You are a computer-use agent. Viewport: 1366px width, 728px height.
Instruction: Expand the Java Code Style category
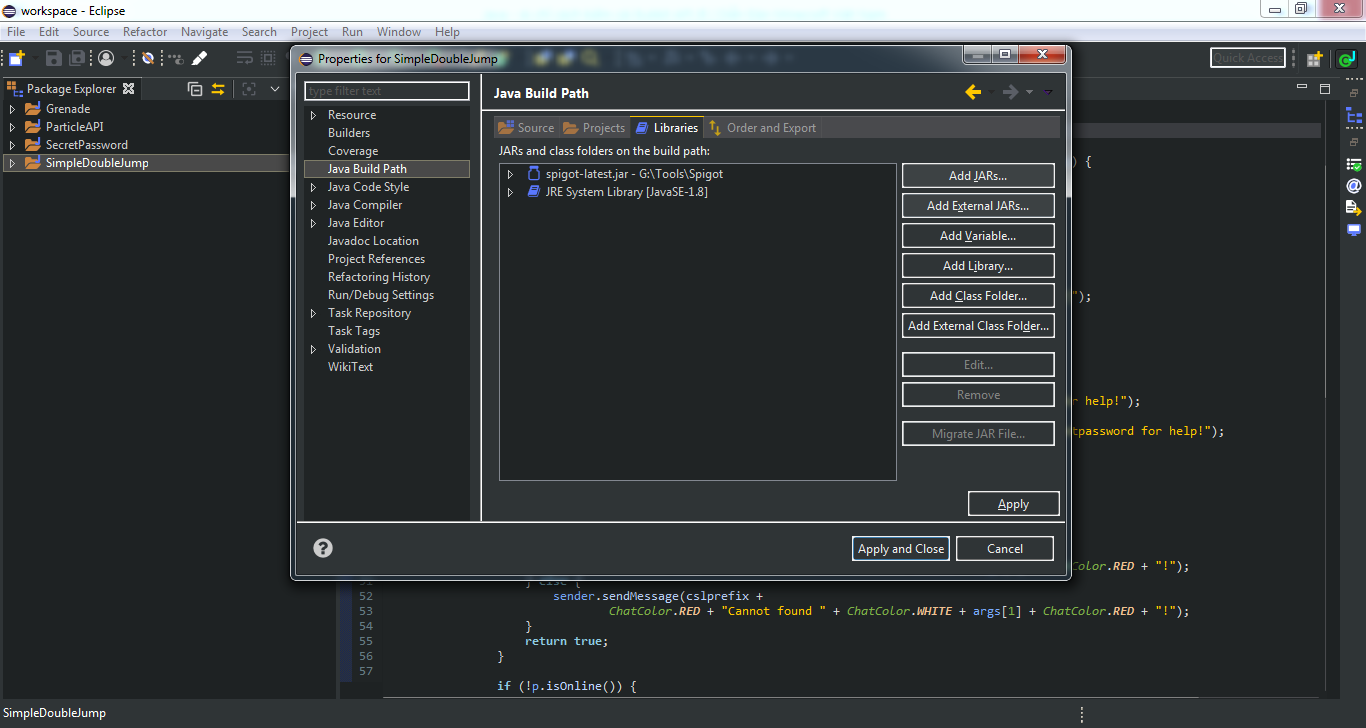(314, 187)
